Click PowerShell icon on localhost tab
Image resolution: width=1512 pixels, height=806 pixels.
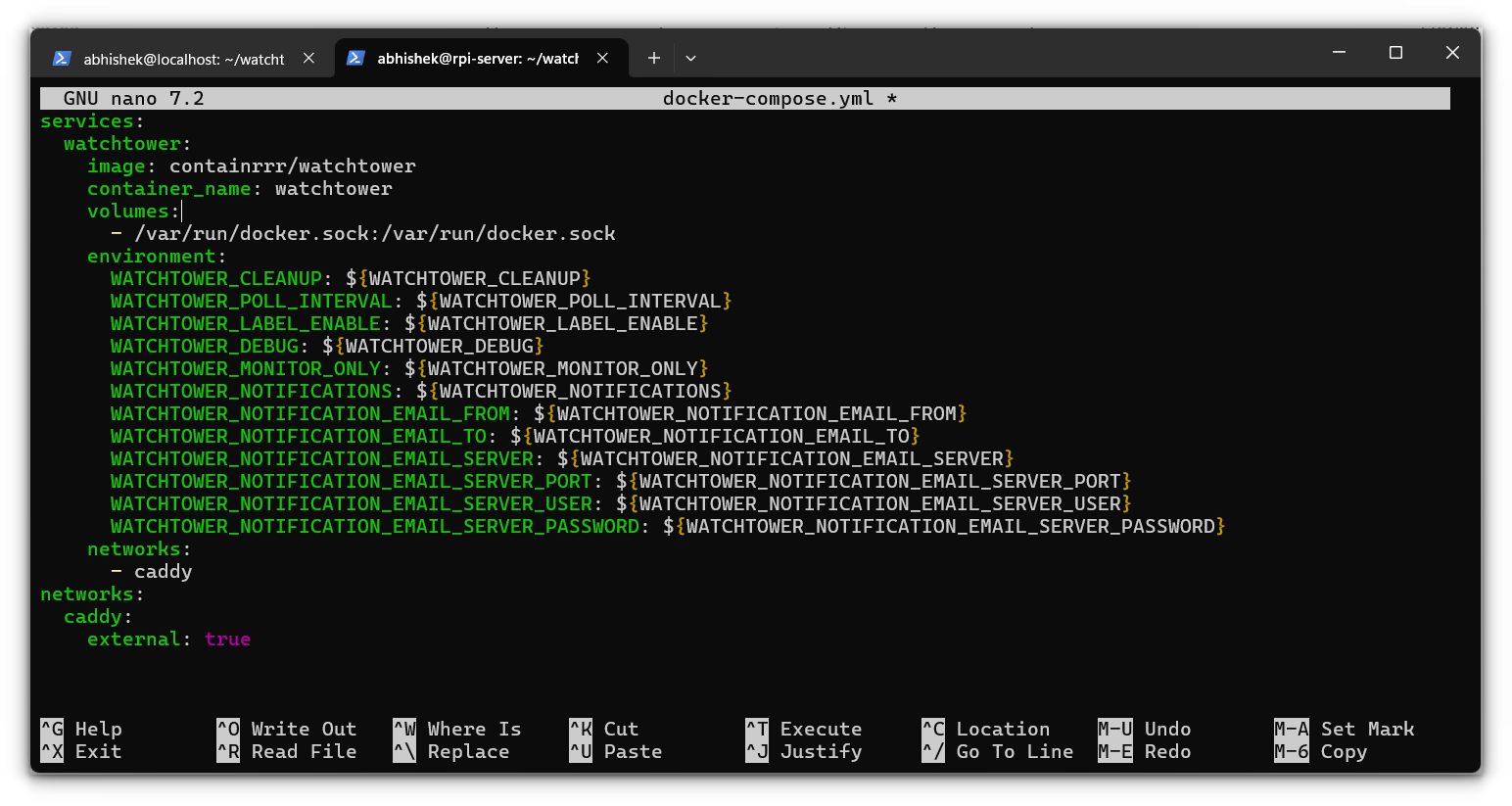[x=62, y=59]
